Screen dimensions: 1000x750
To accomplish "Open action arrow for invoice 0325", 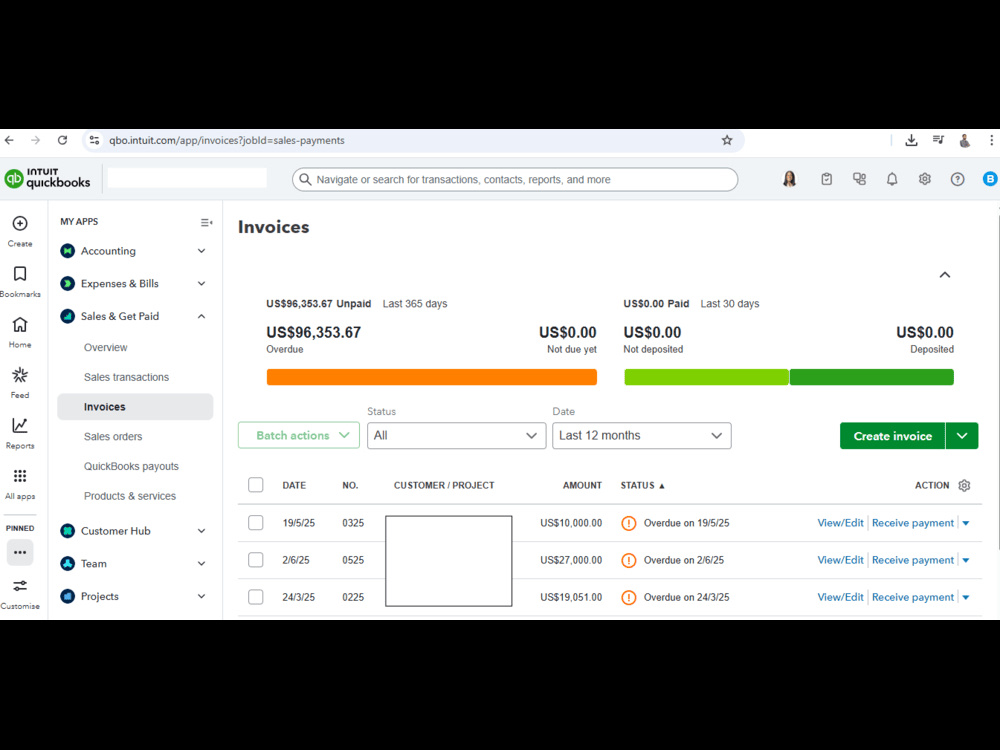I will (966, 523).
